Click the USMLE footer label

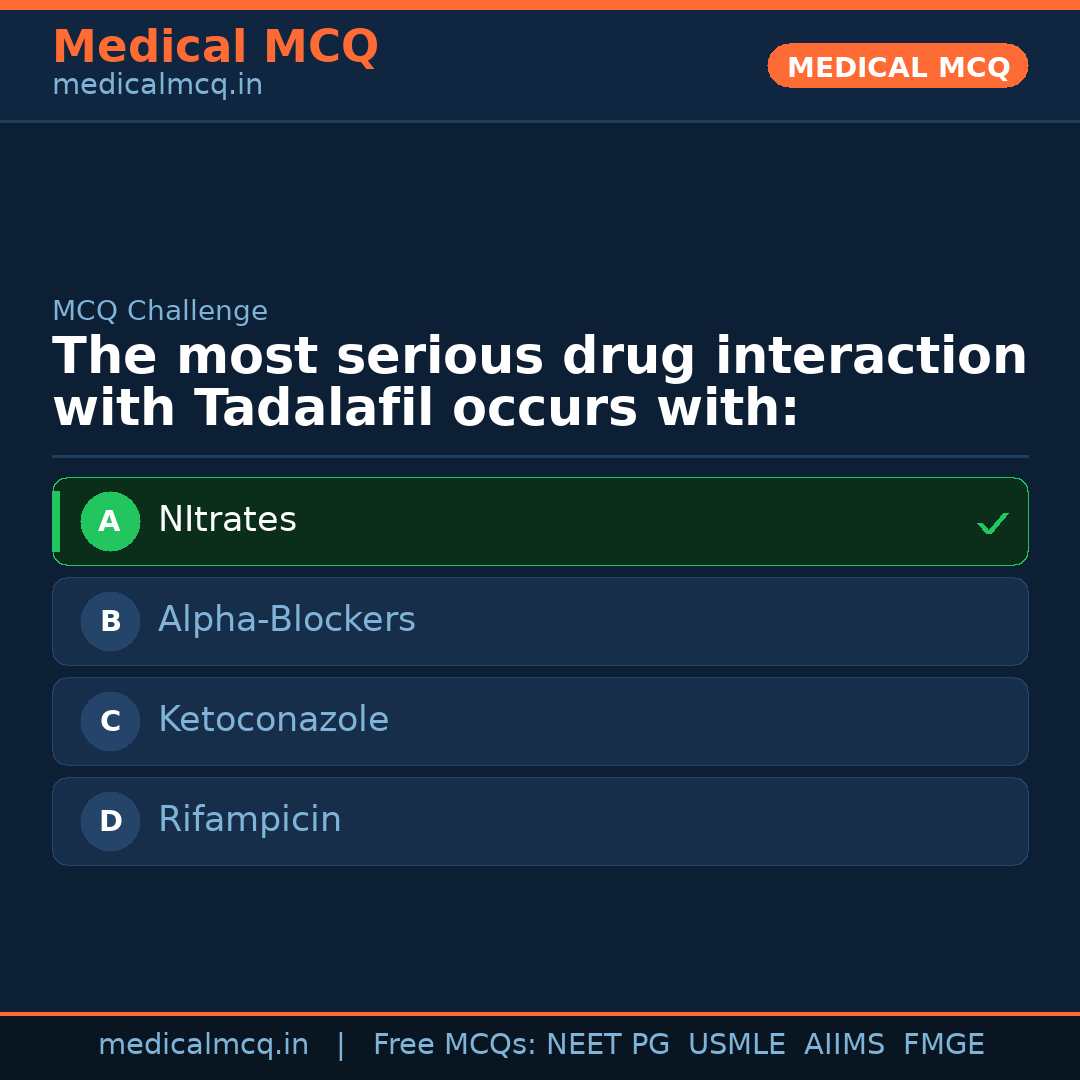tap(736, 1045)
